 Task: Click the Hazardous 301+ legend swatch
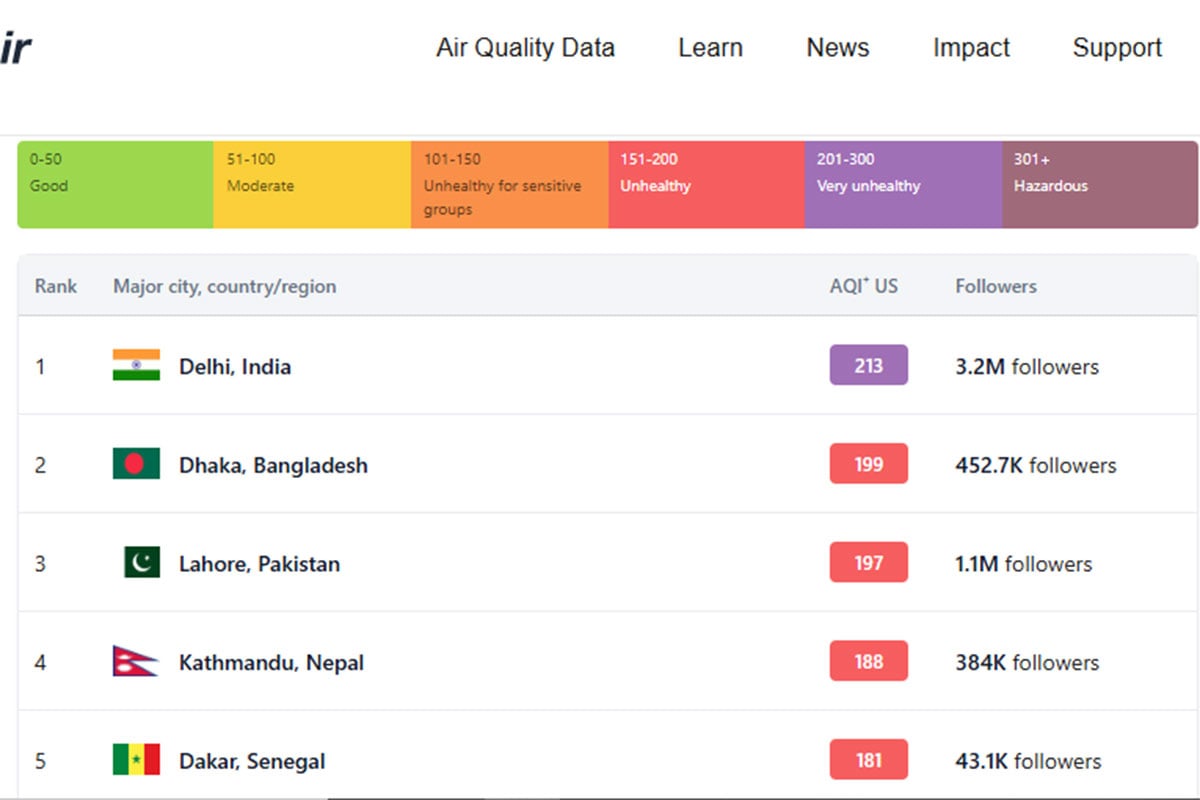click(x=1099, y=184)
